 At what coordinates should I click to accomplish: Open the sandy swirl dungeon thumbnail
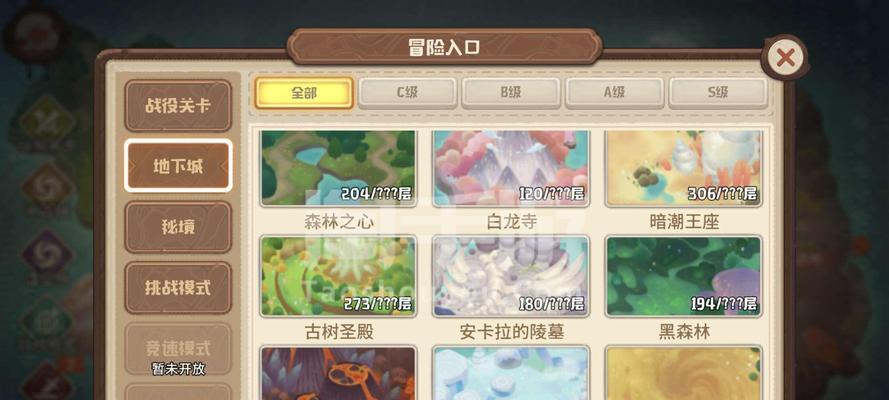684,373
